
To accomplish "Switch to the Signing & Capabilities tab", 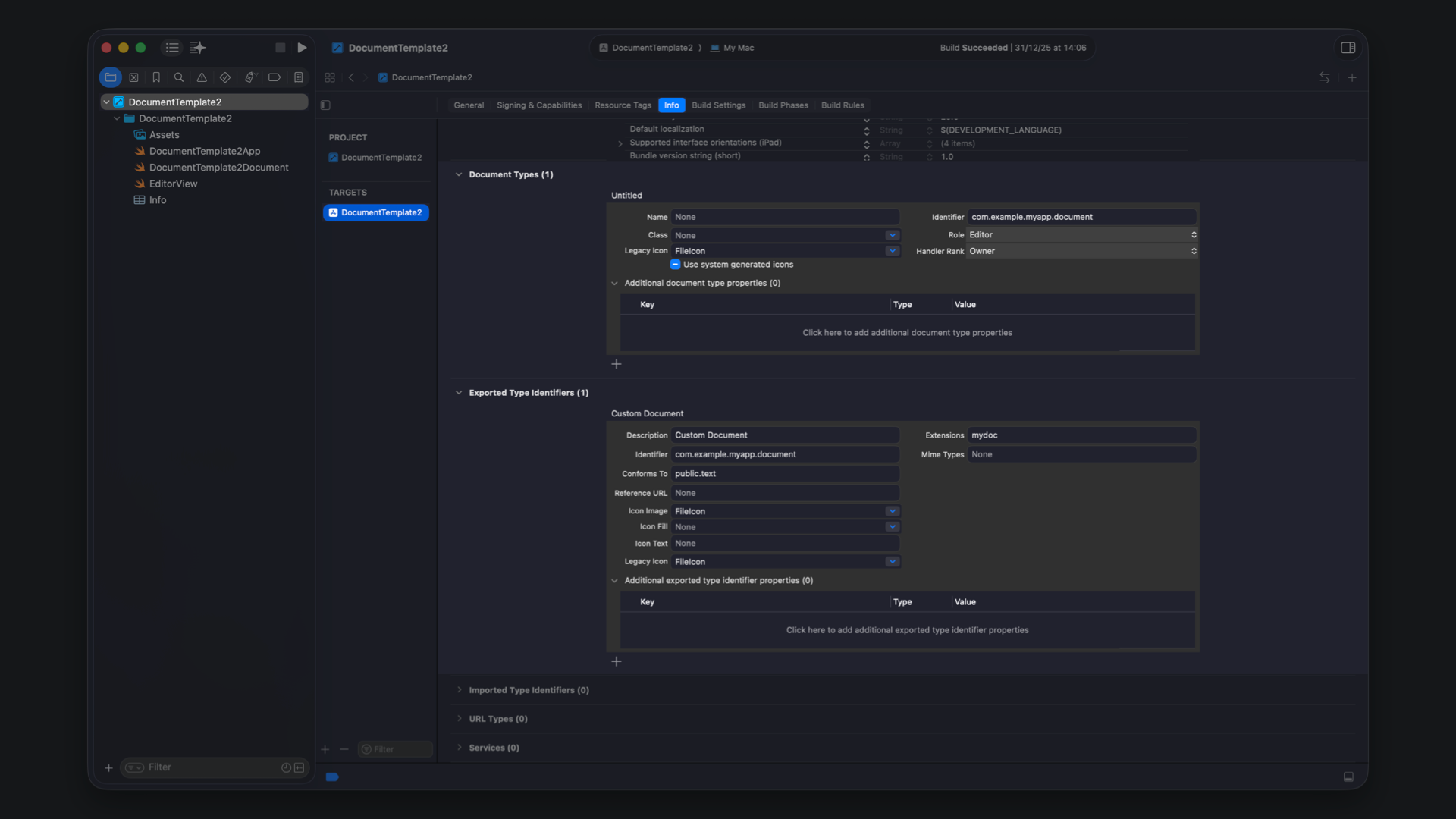I will pos(538,105).
